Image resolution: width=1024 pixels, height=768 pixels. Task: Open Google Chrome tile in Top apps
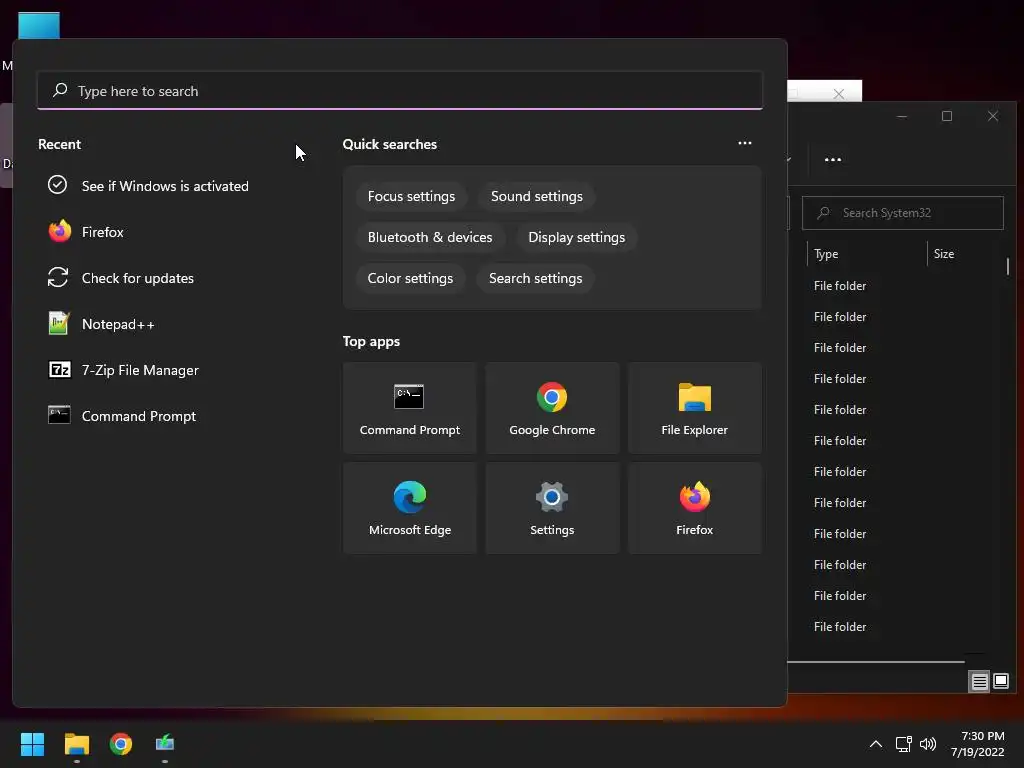(552, 408)
